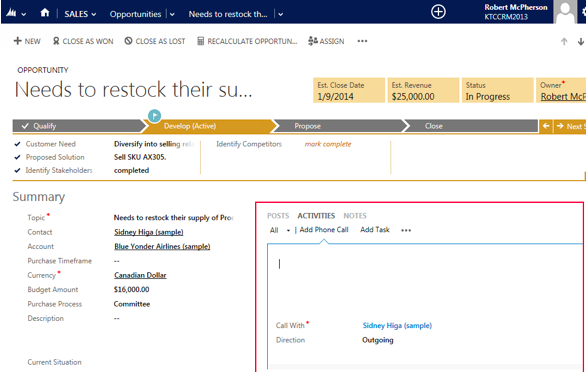The height and width of the screenshot is (377, 588).
Task: Click the Next Stage button
Action: pyautogui.click(x=570, y=126)
